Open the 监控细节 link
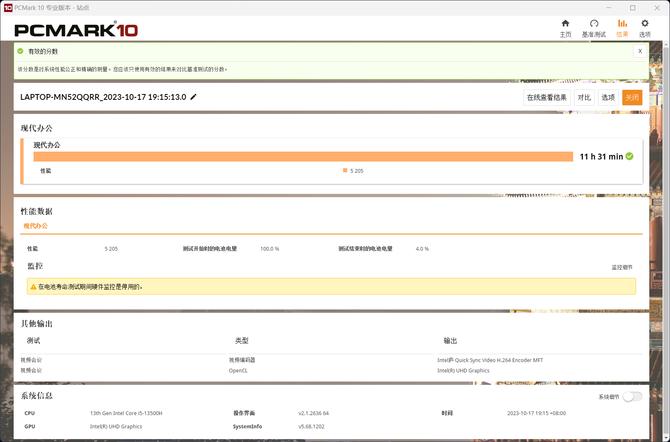Screen dimensions: 670x442 click(622, 267)
